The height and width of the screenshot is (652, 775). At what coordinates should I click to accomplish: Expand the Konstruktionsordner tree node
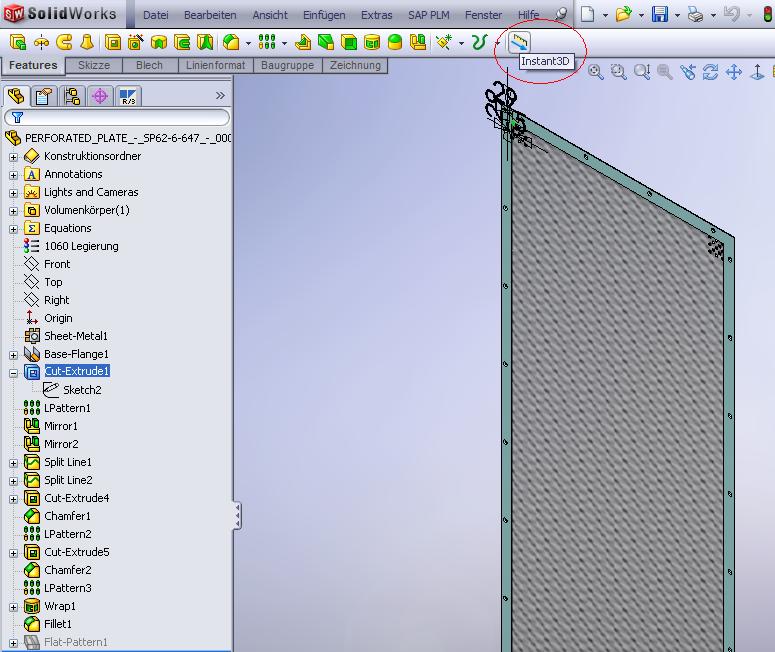(x=13, y=157)
